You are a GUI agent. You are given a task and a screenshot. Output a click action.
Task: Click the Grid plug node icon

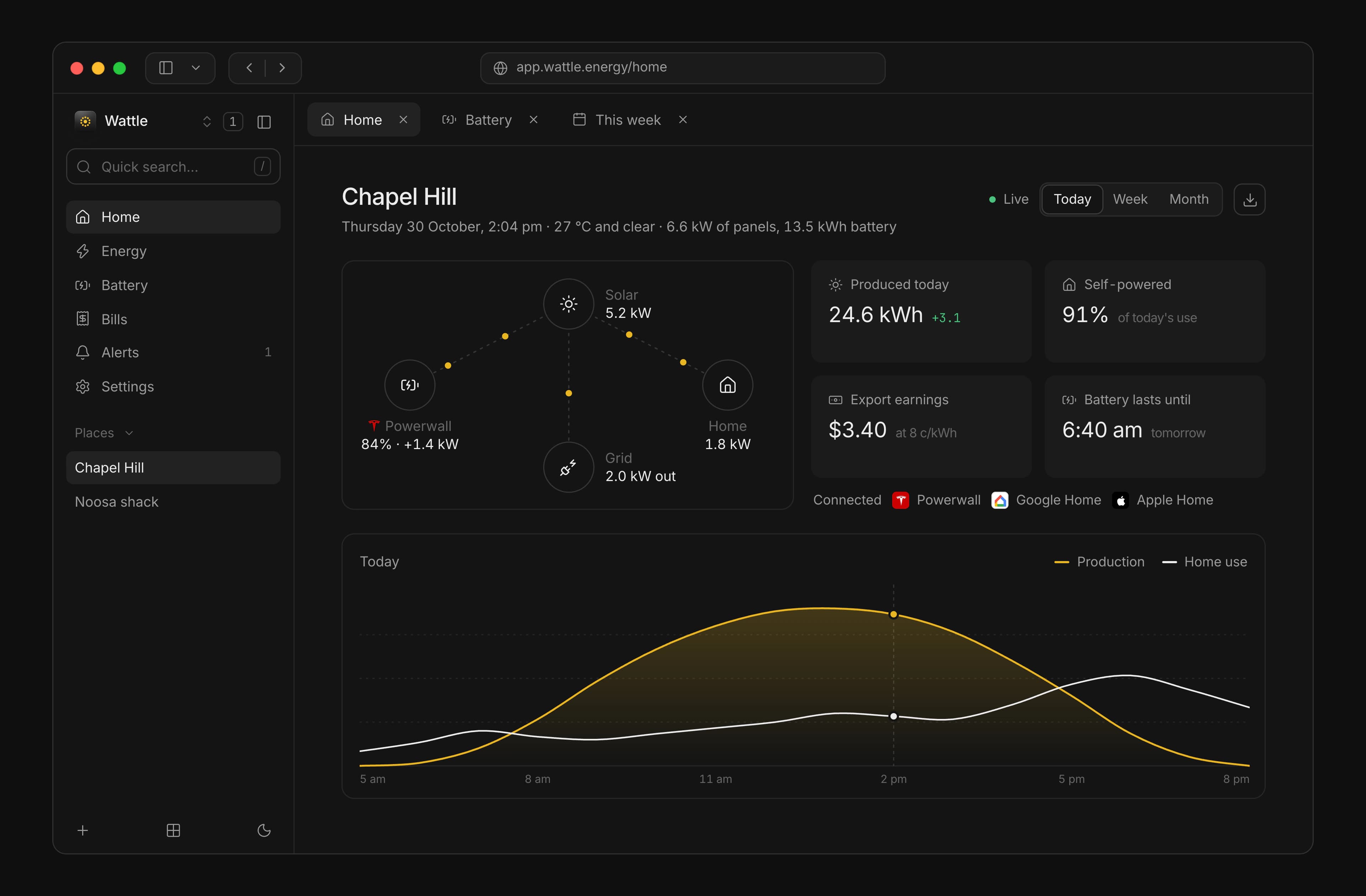(568, 467)
